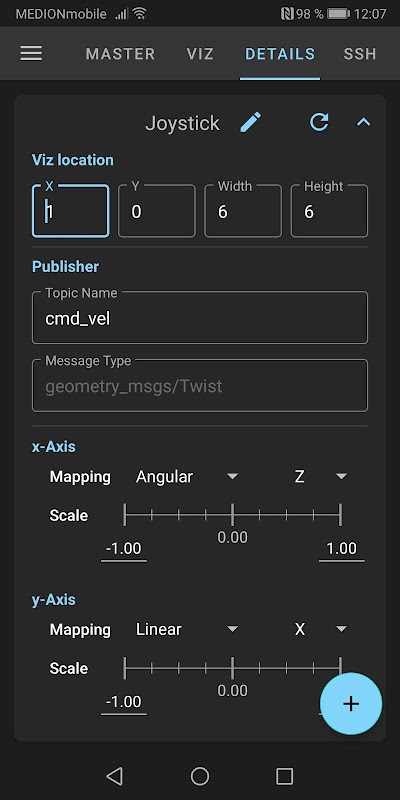Open x-Axis Angular mapping dropdown

point(187,477)
